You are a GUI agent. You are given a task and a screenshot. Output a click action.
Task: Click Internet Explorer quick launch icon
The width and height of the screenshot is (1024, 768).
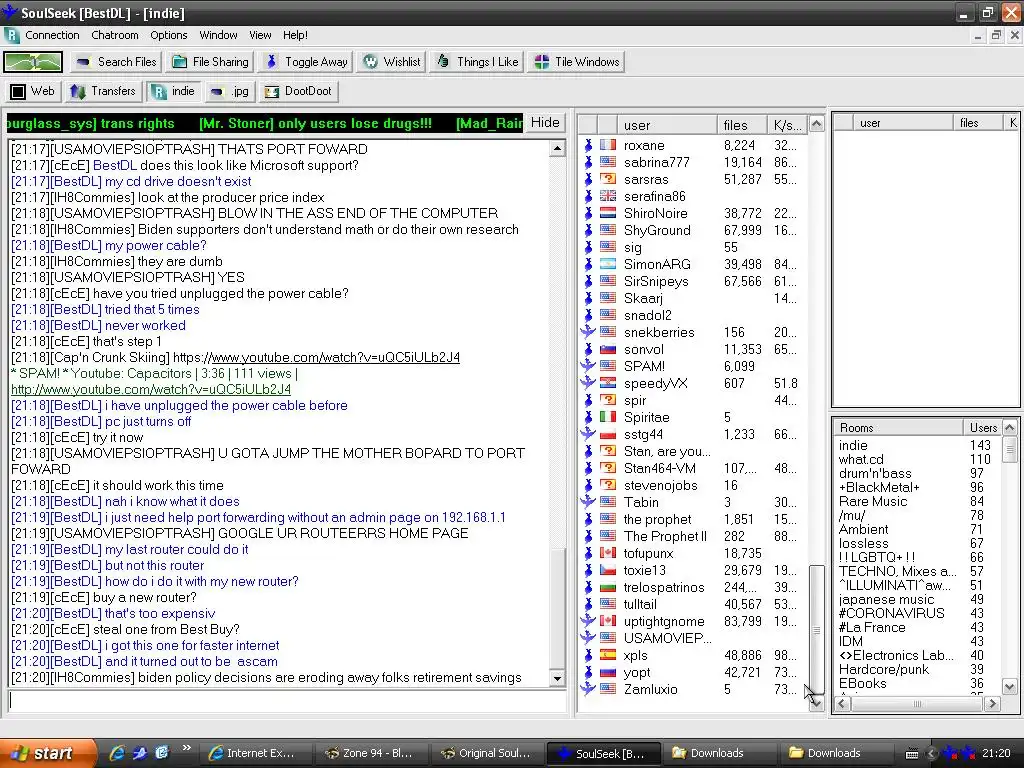pyautogui.click(x=117, y=753)
